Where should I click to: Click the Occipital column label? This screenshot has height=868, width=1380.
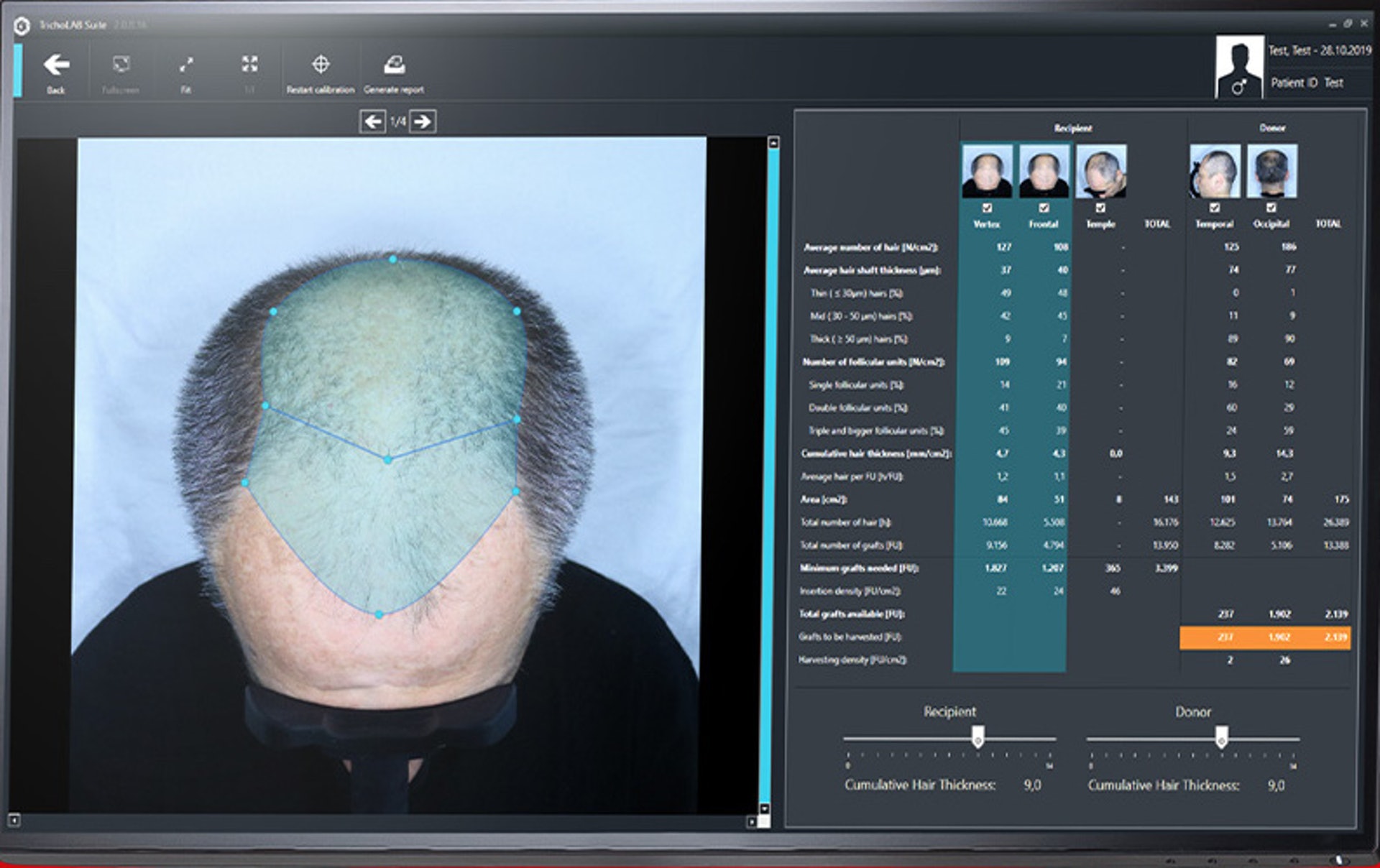[1271, 224]
